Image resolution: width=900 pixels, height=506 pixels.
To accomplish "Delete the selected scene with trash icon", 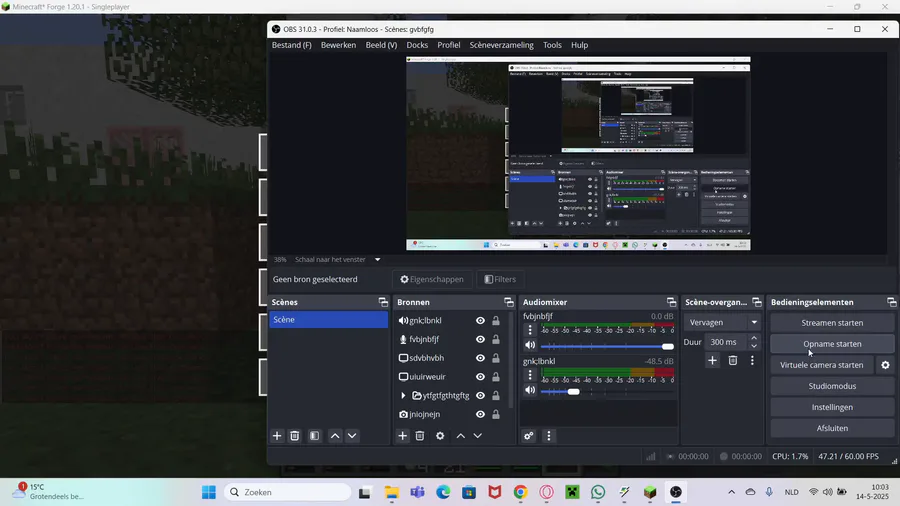I will tap(294, 436).
